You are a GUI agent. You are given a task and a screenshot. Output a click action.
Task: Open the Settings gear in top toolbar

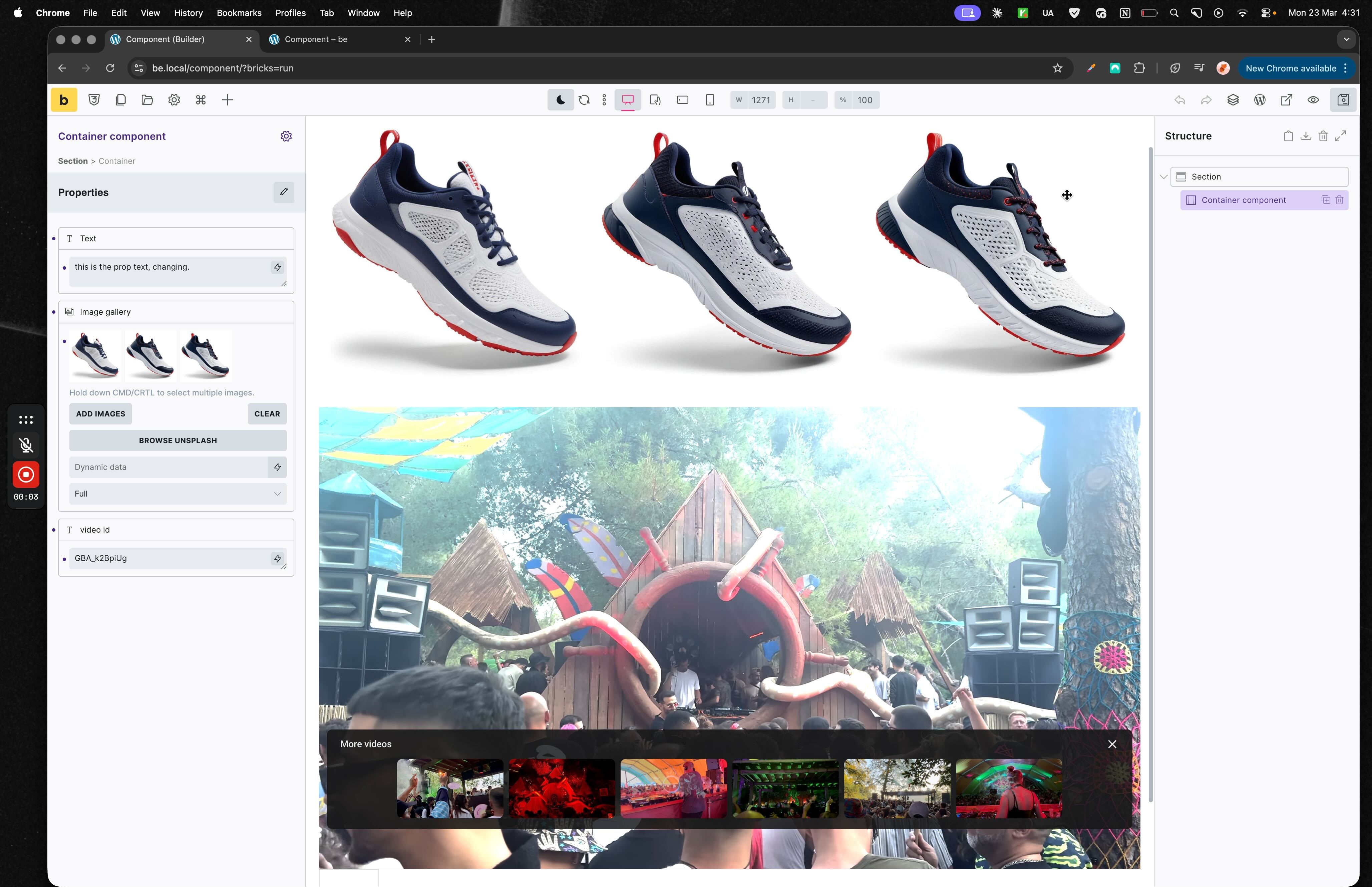(174, 100)
